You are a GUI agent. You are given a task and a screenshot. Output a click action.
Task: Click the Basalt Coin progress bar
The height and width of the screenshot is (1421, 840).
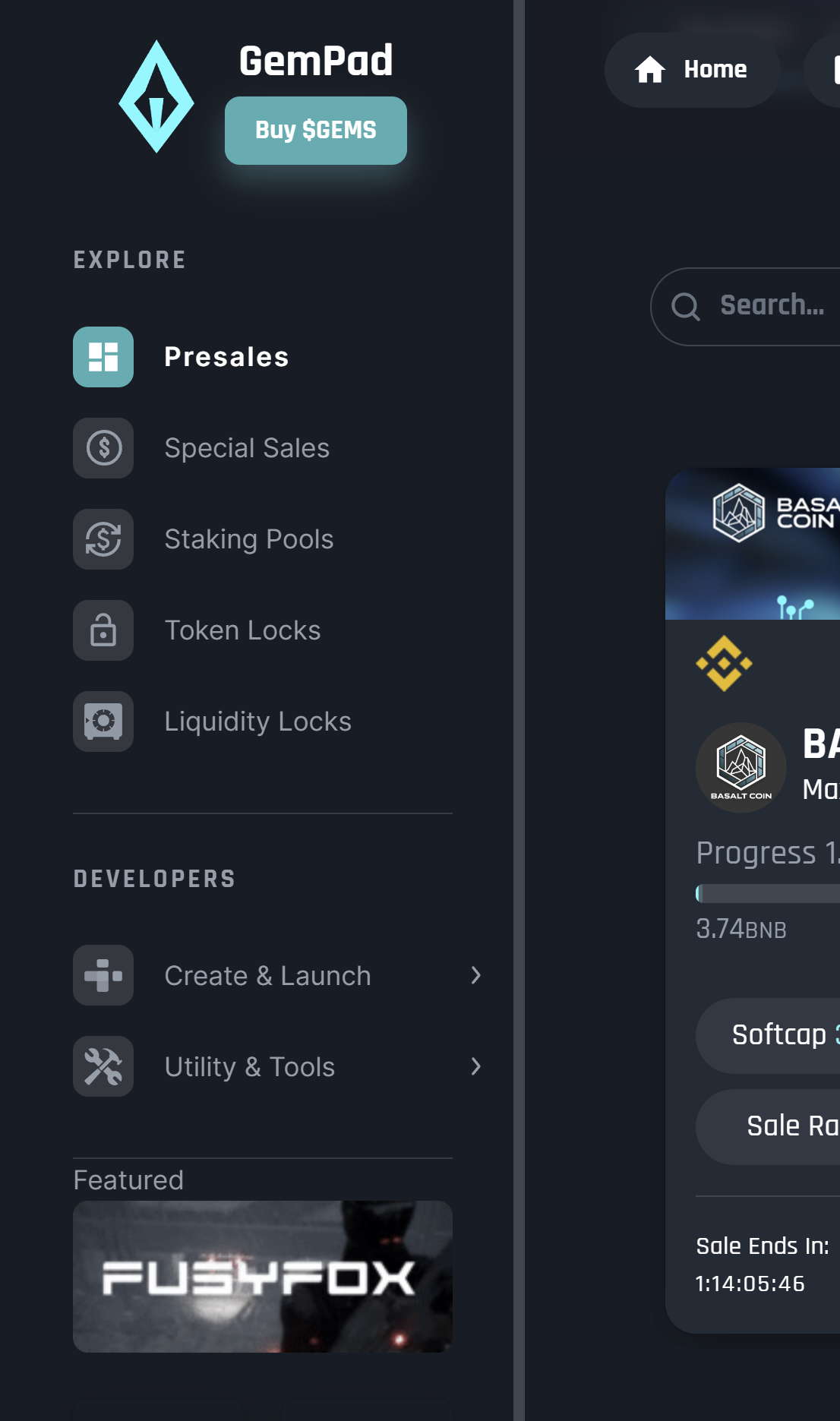tap(767, 894)
